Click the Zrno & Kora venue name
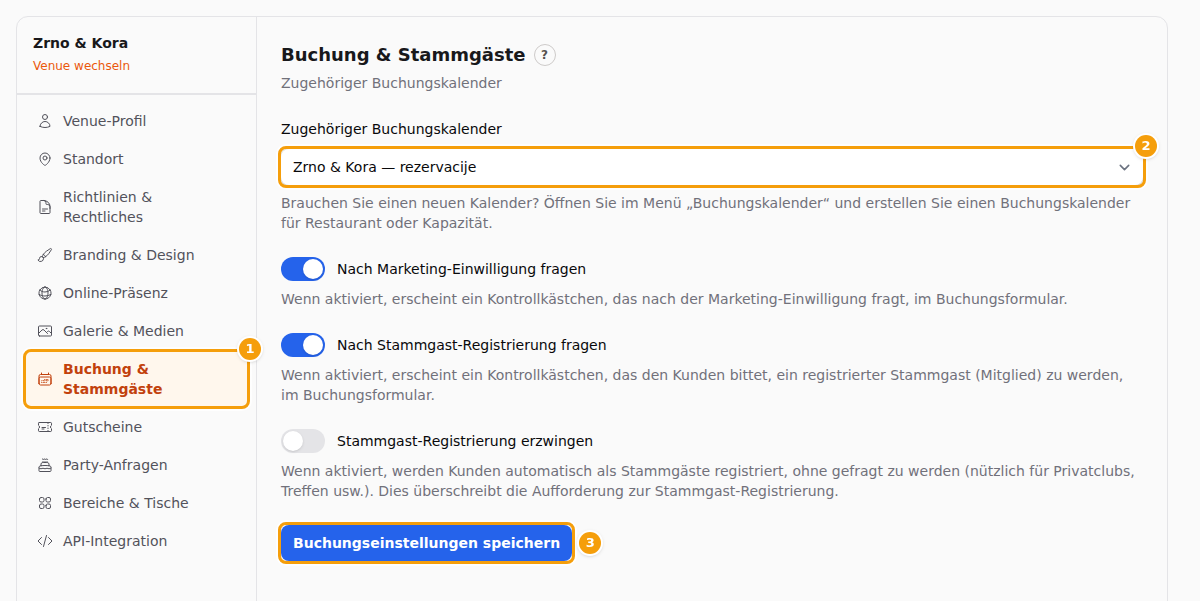 (x=80, y=43)
